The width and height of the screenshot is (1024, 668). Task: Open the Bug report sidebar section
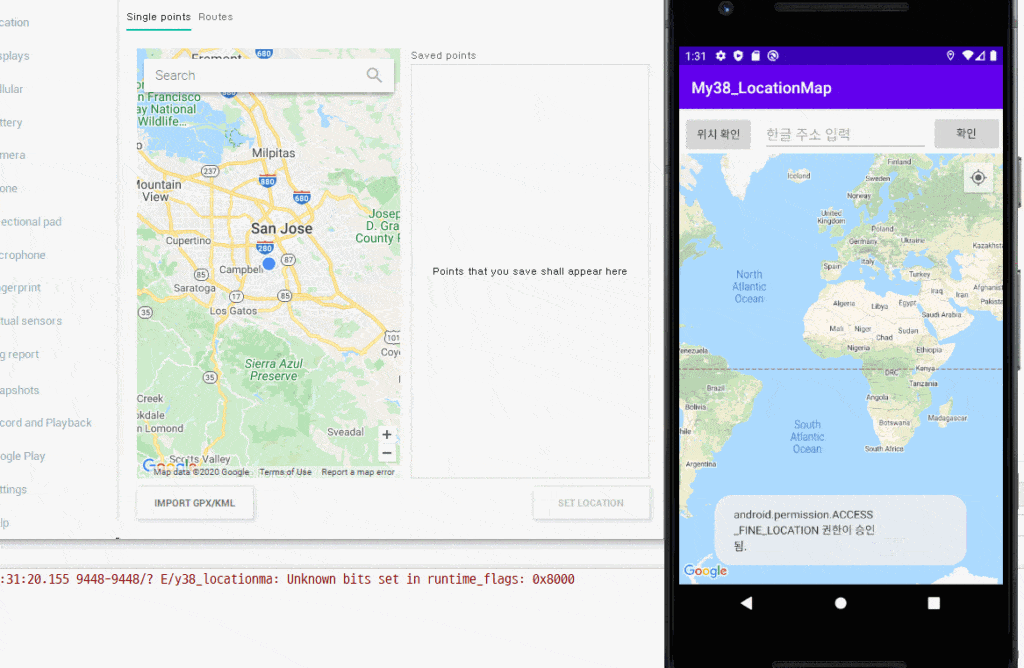tap(20, 354)
